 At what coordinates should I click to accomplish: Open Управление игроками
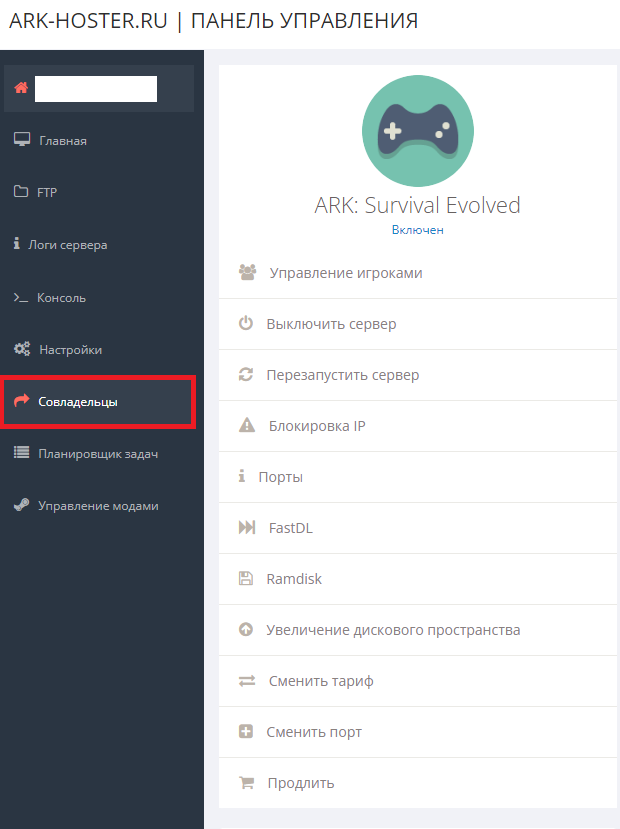coord(418,273)
